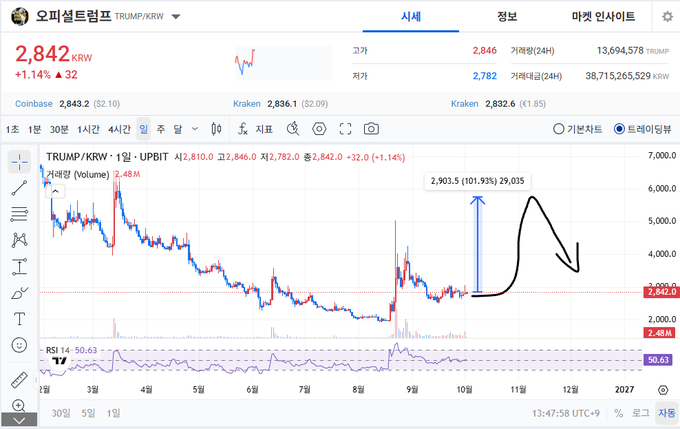Switch to the 시세 tab

pyautogui.click(x=411, y=16)
